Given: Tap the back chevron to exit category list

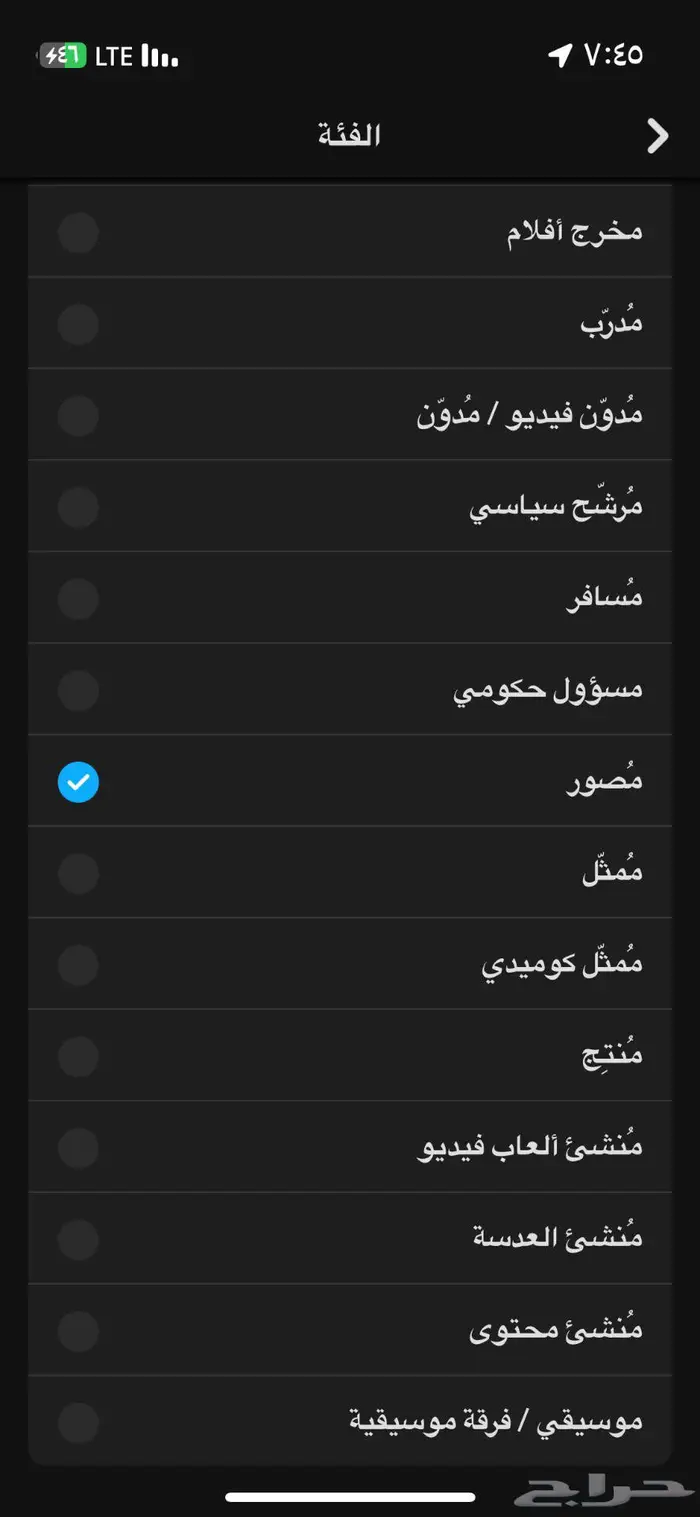Looking at the screenshot, I should (x=657, y=135).
